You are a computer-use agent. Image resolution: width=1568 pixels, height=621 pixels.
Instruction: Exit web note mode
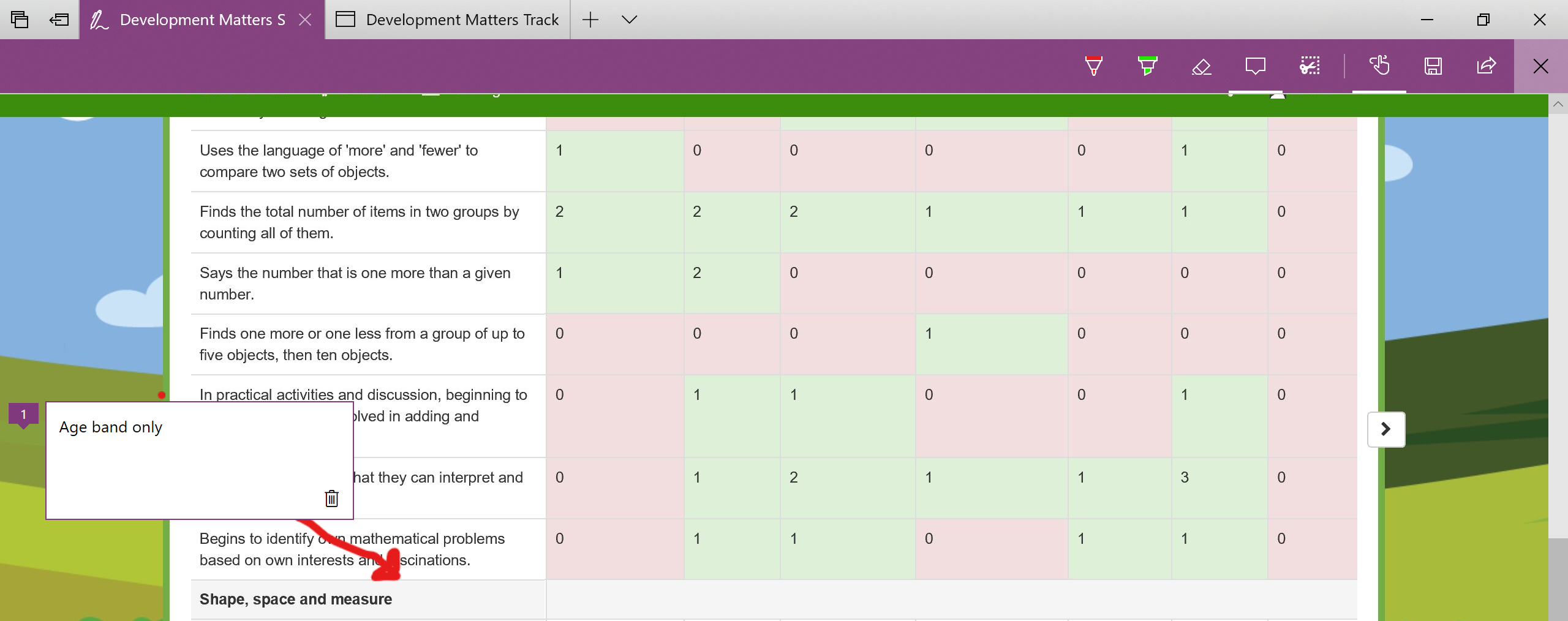coord(1540,66)
